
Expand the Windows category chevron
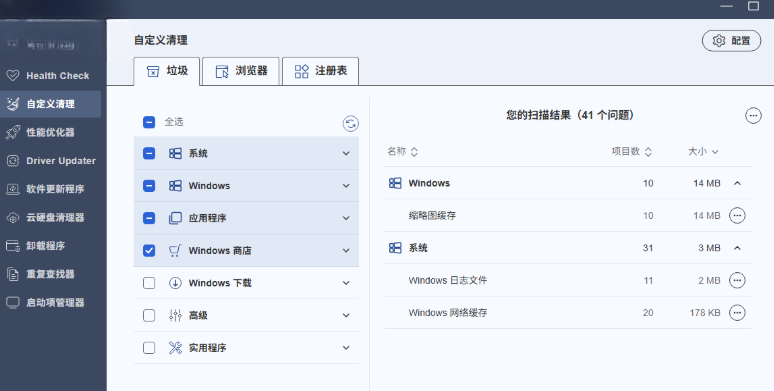(x=346, y=186)
